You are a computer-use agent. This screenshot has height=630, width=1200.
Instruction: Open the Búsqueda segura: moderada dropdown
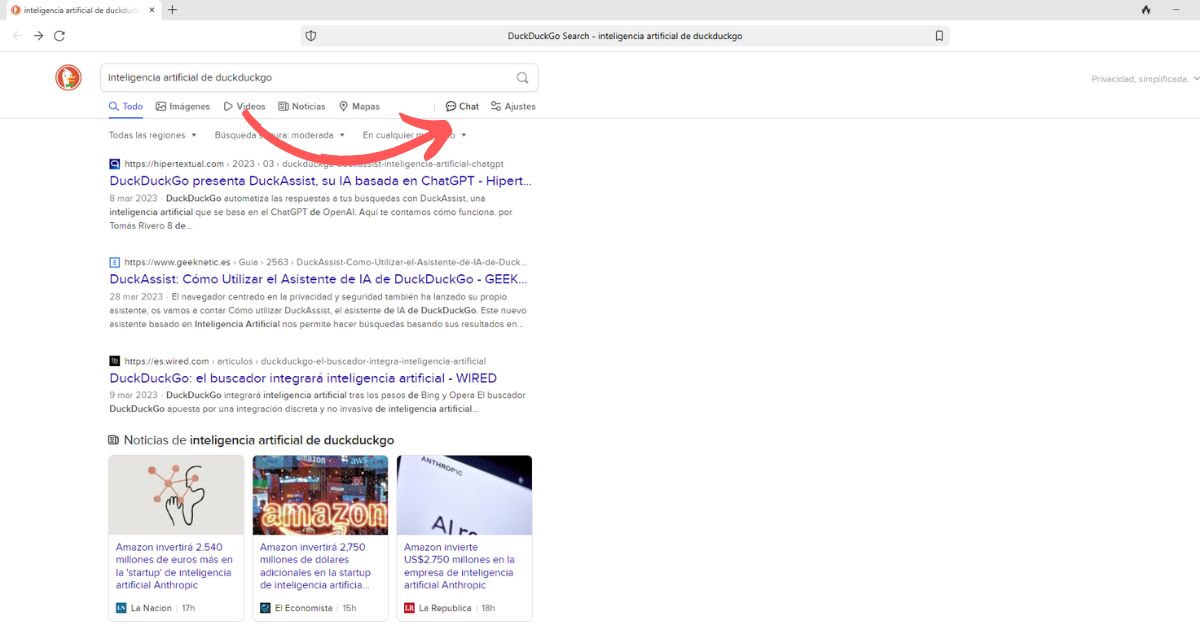280,135
